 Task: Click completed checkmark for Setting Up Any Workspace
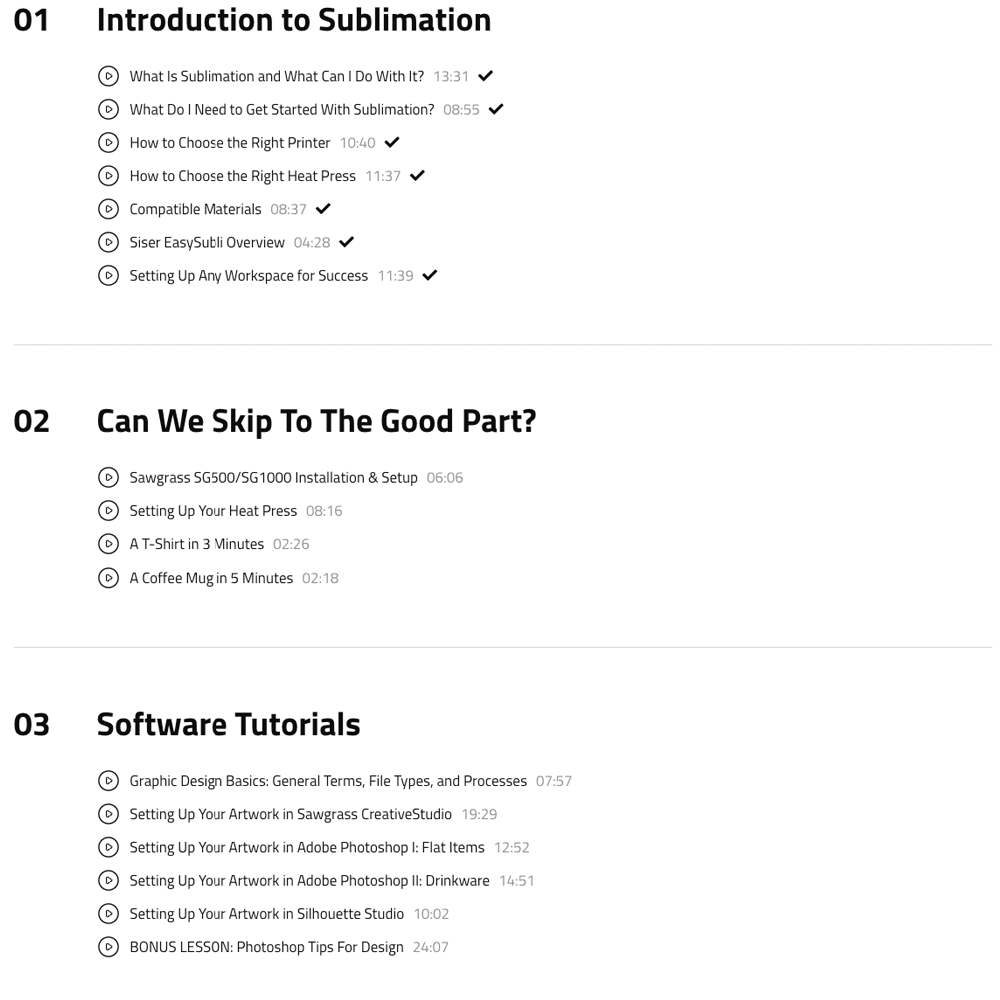coord(430,276)
